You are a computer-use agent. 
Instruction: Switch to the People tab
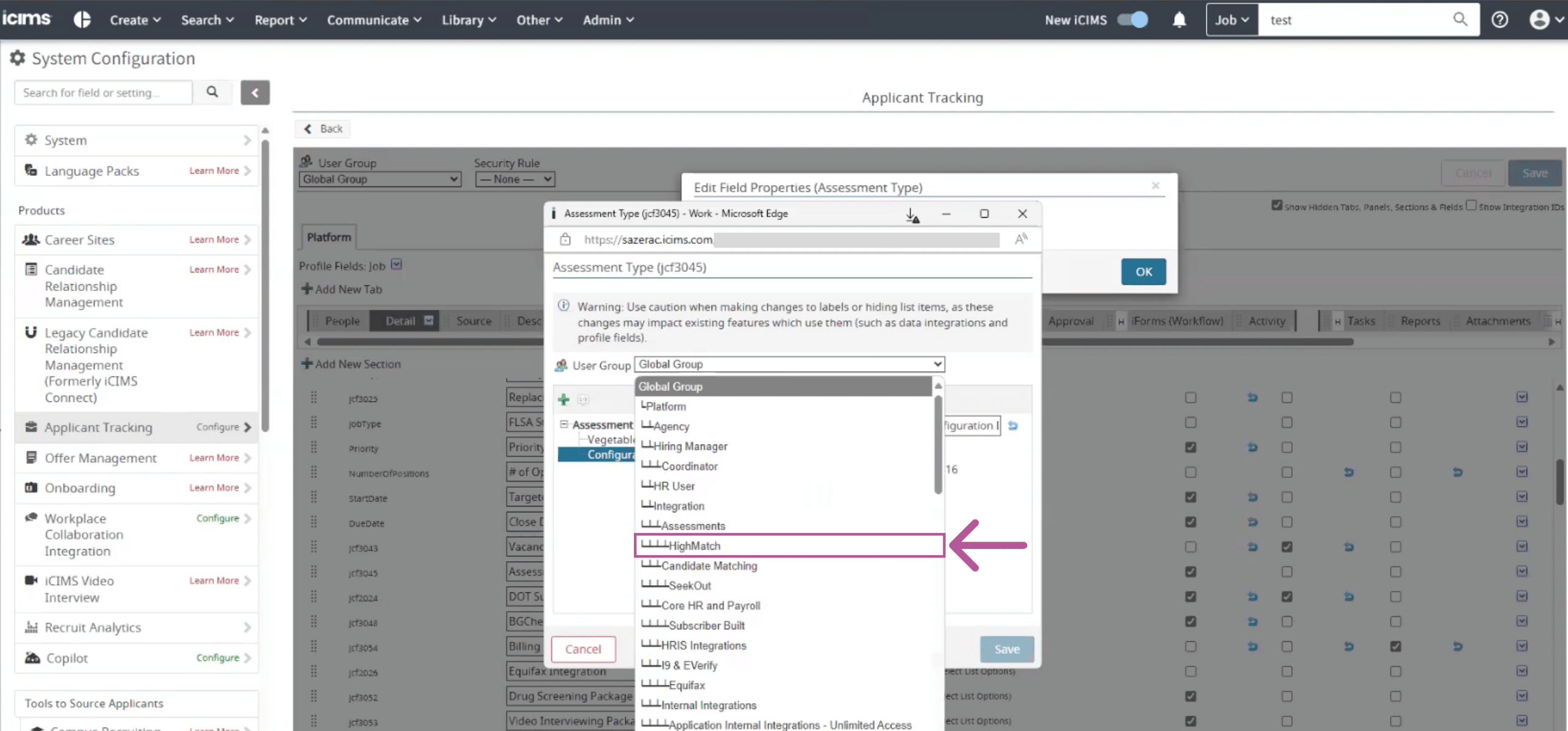(x=342, y=320)
